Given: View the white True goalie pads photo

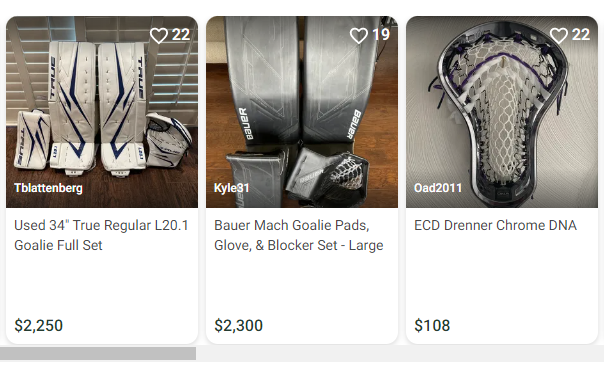Looking at the screenshot, I should pos(102,112).
